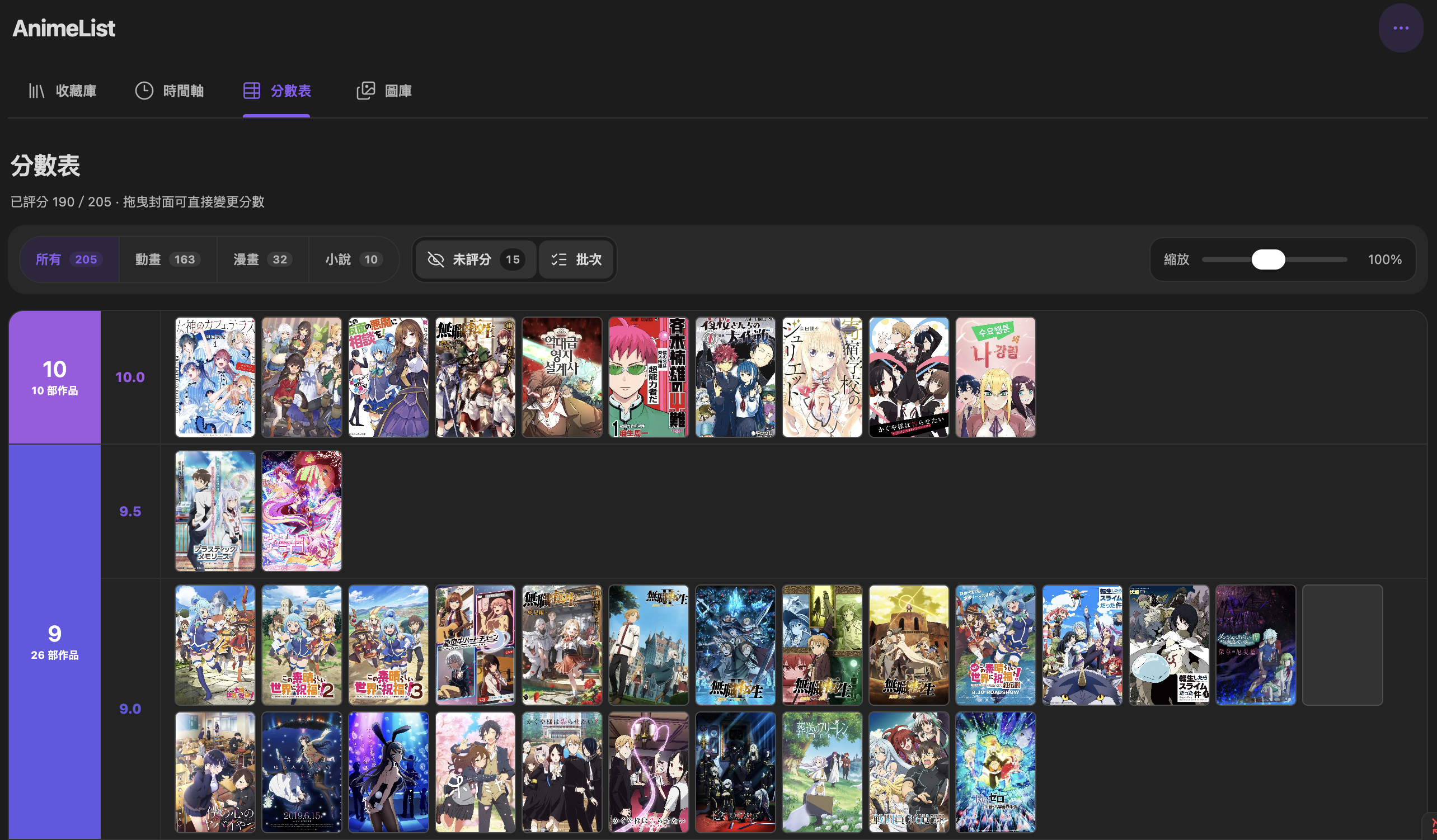Open the 2019.6.15 movie poster cover
The height and width of the screenshot is (840, 1437).
pyautogui.click(x=302, y=773)
